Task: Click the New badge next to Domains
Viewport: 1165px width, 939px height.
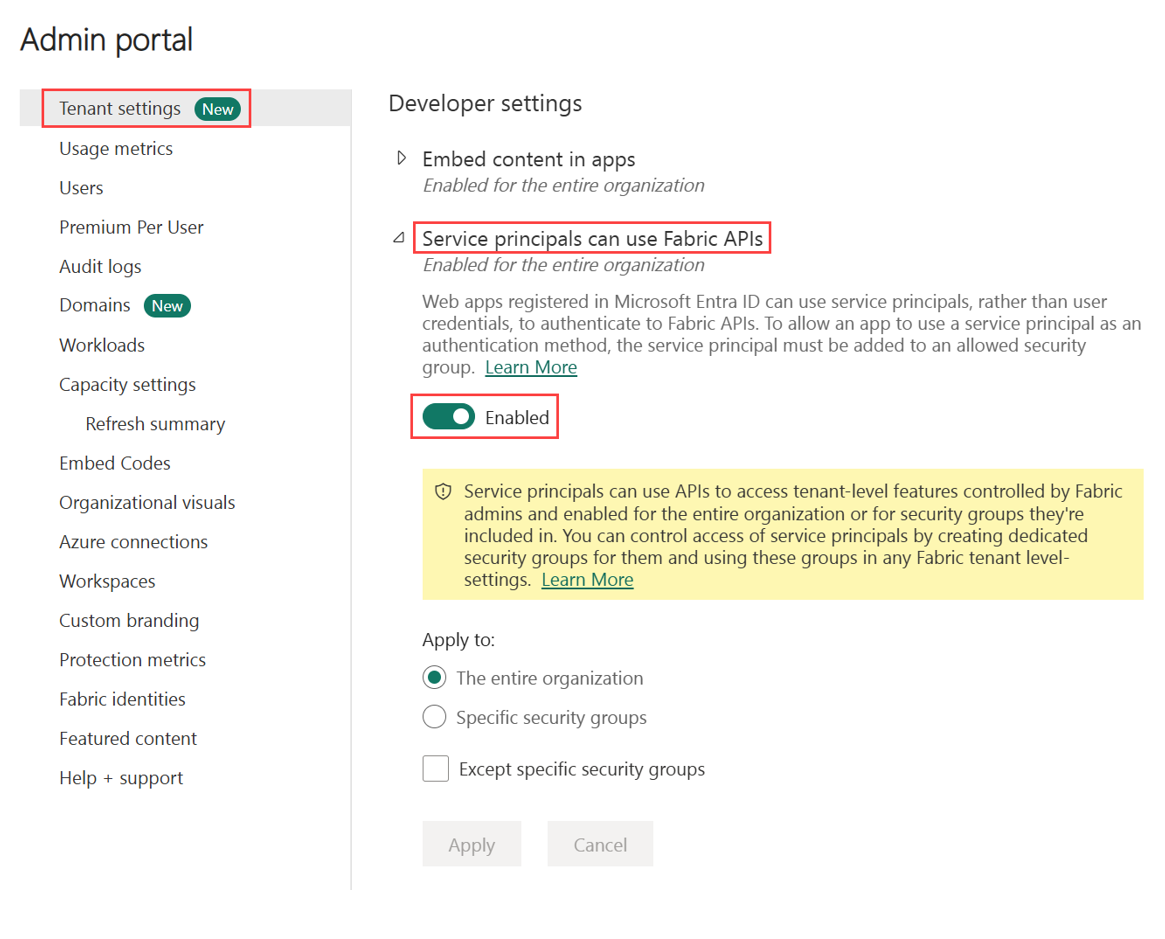Action: (x=167, y=305)
